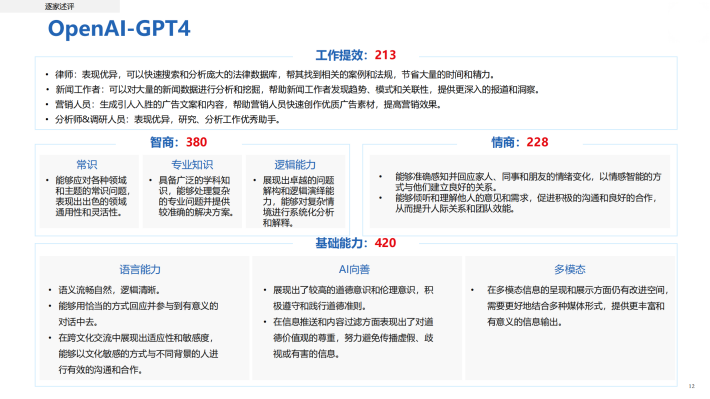710x399 pixels.
Task: Select the 逻辑能力 card title
Action: 295,164
